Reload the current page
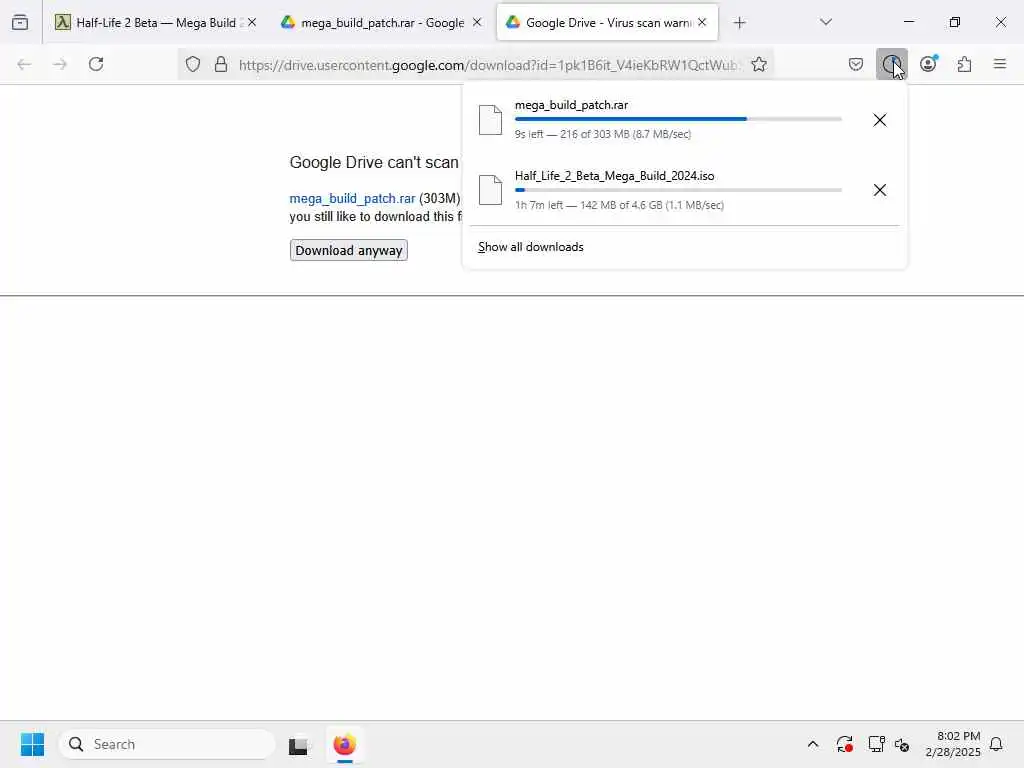Image resolution: width=1024 pixels, height=768 pixels. click(96, 64)
